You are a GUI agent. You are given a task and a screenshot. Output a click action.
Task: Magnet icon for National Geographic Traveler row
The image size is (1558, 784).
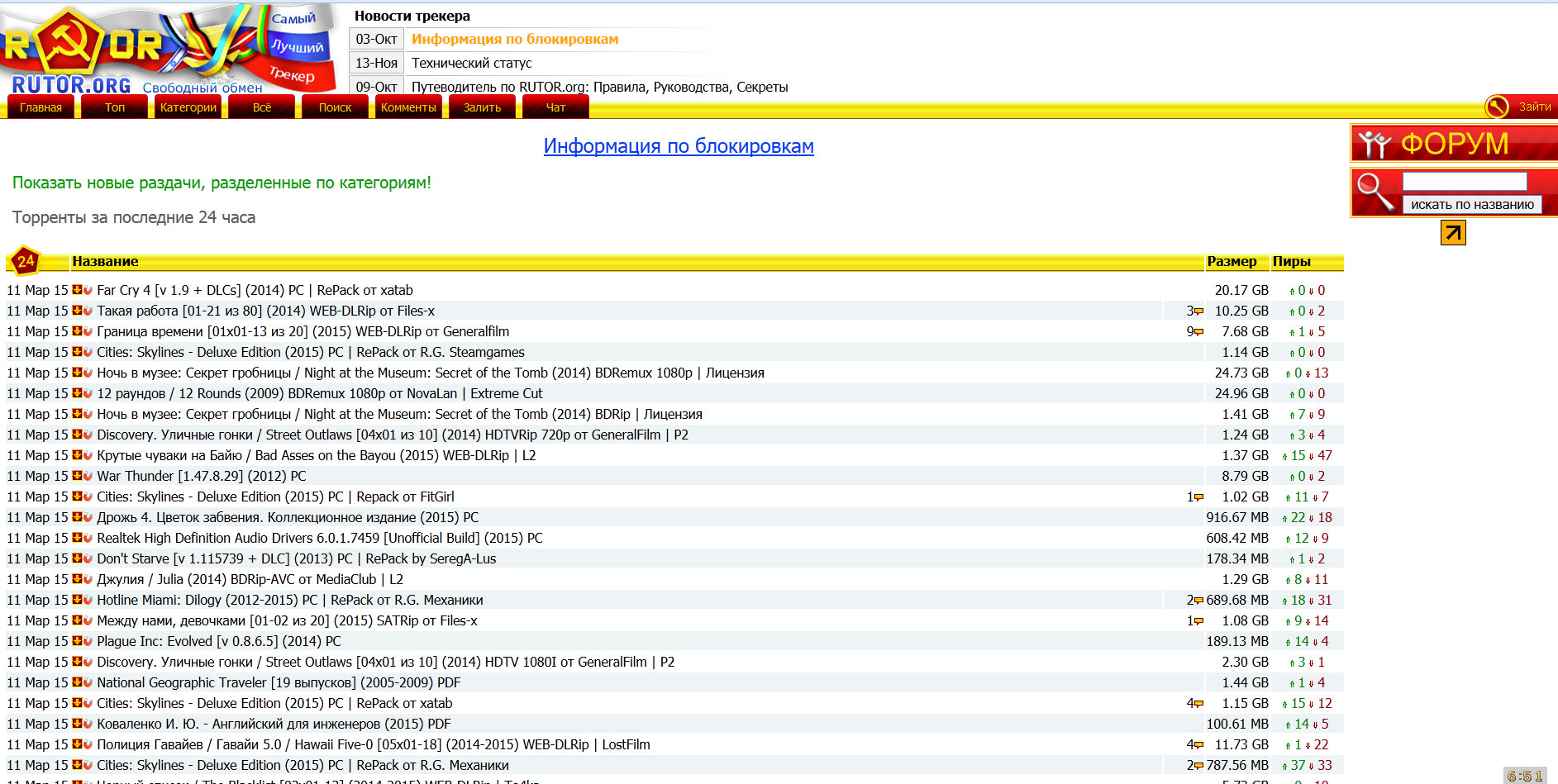tap(88, 682)
